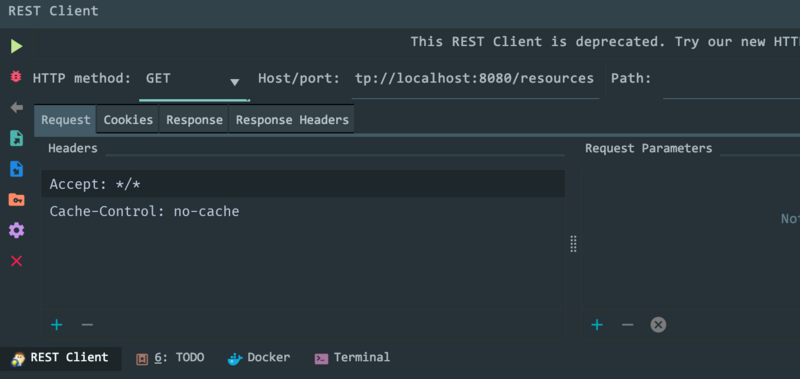
Task: Click the gray back arrow icon
Action: pyautogui.click(x=16, y=107)
